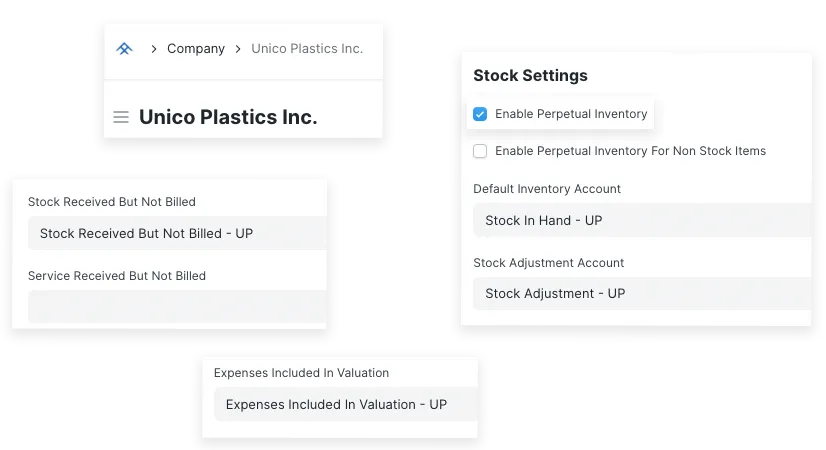Click the 'Stock Adjustment Account' field label
The width and height of the screenshot is (826, 450).
pyautogui.click(x=548, y=263)
